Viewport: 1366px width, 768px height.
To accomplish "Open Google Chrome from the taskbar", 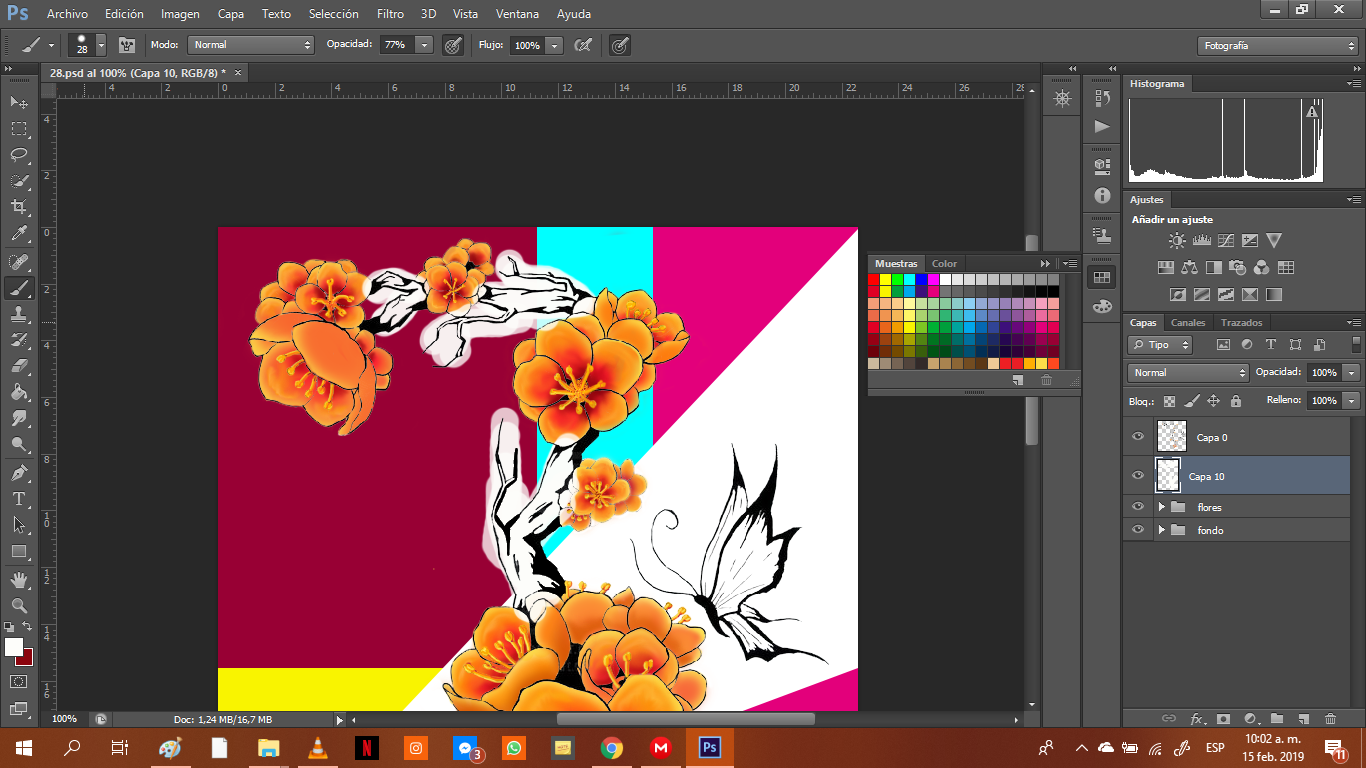I will [x=612, y=747].
